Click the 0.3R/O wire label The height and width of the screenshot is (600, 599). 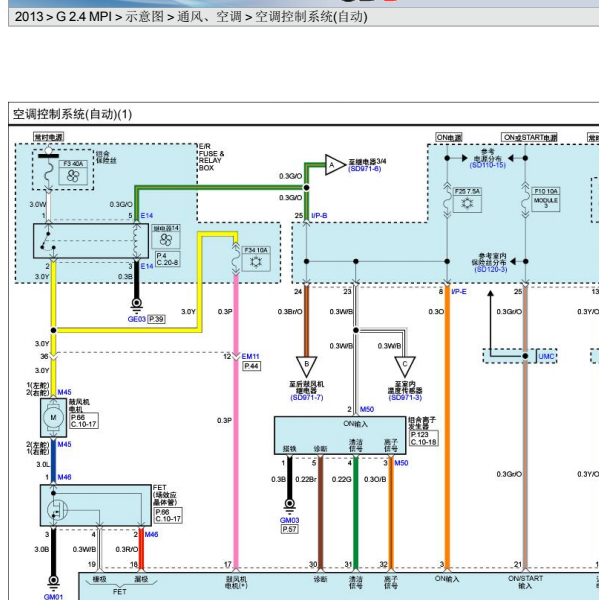point(127,549)
